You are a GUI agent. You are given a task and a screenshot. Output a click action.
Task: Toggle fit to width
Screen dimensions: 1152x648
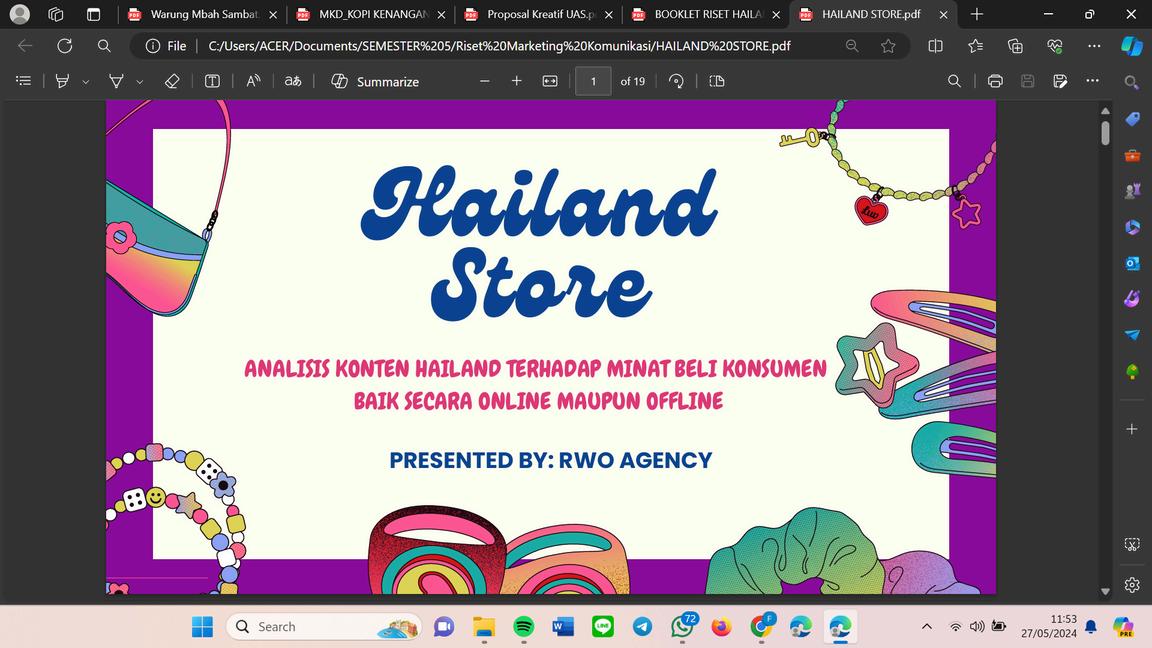(550, 81)
